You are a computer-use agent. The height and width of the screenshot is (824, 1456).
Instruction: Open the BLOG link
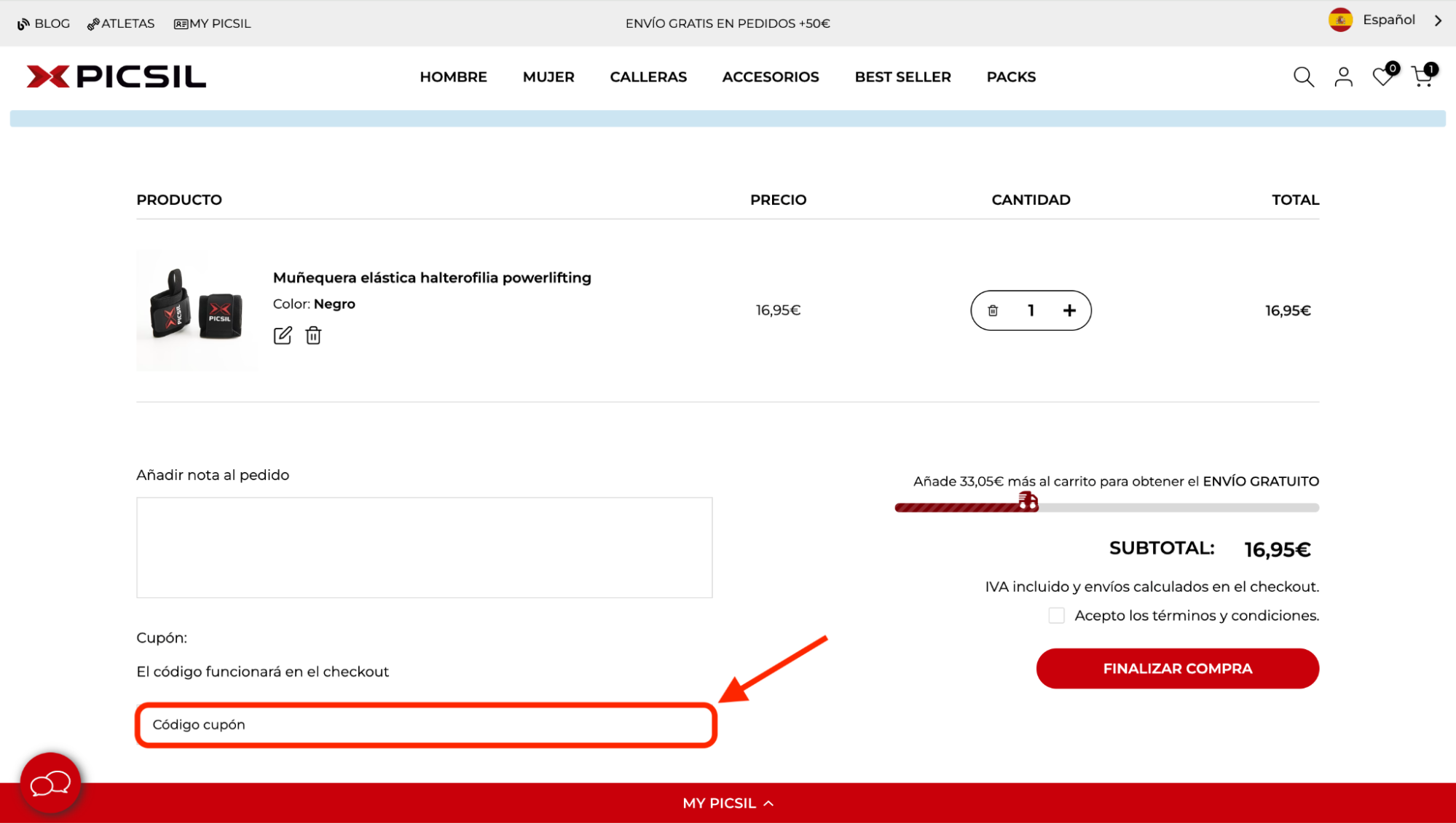tap(44, 23)
